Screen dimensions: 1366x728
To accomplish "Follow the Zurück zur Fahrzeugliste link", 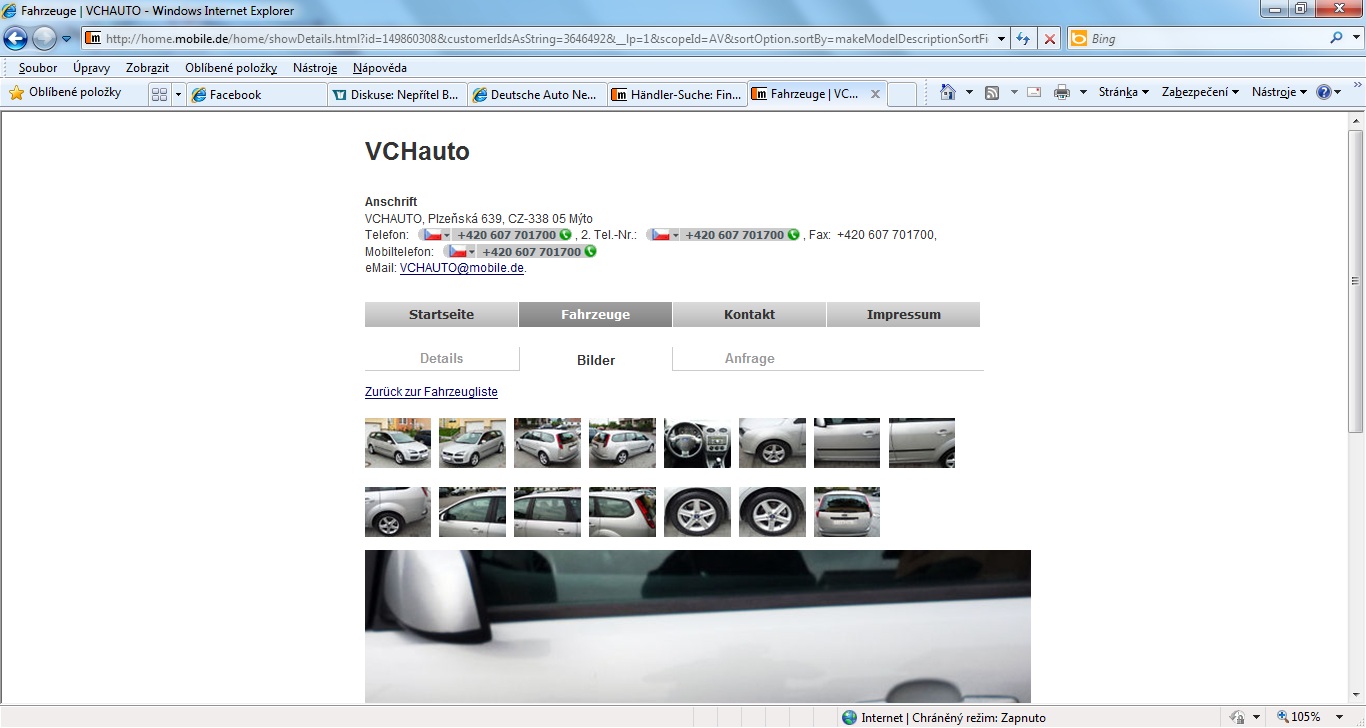I will 431,392.
